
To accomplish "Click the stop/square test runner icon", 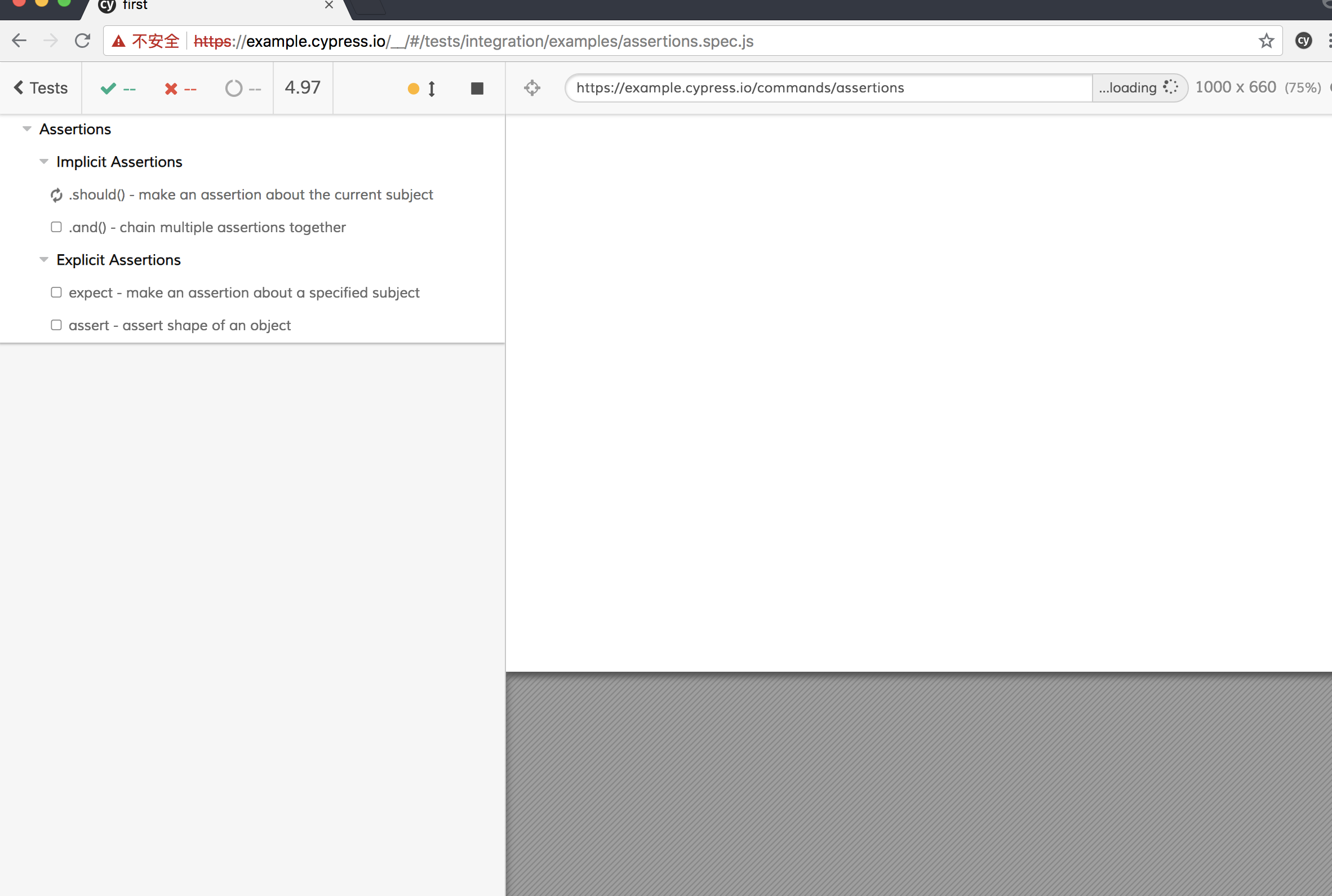I will tap(477, 88).
